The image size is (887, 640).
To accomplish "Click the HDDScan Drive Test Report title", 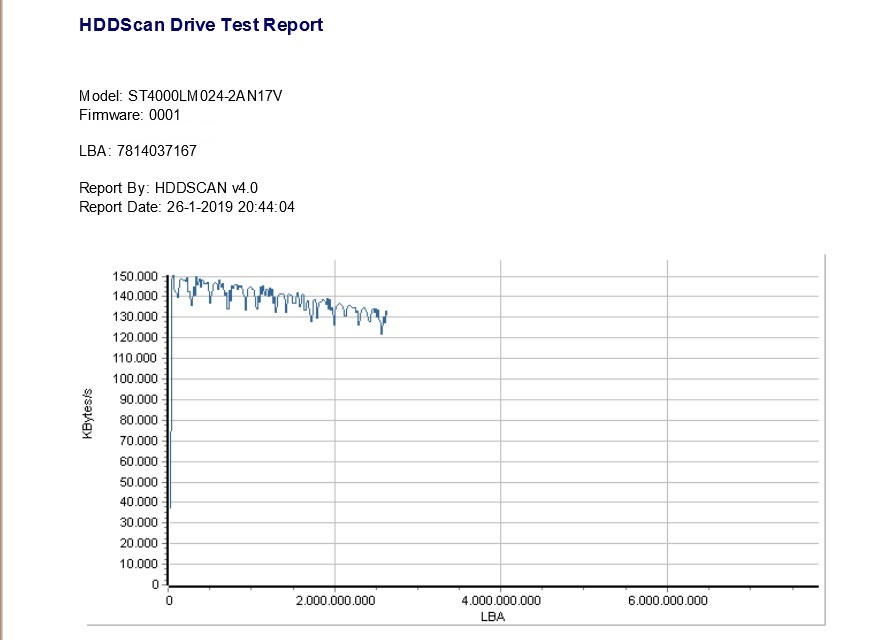I will (201, 25).
